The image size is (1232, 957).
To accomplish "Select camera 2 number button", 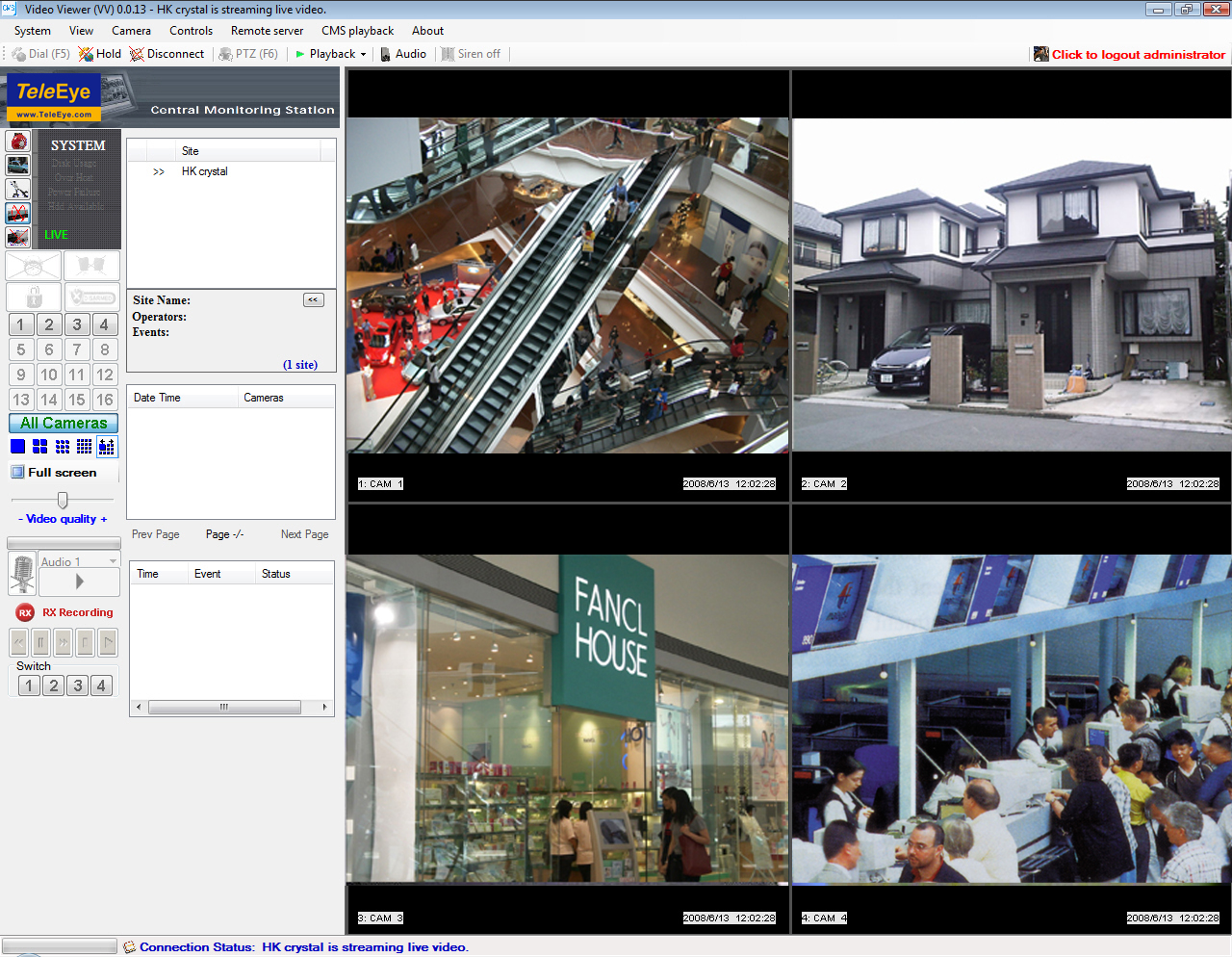I will (49, 324).
